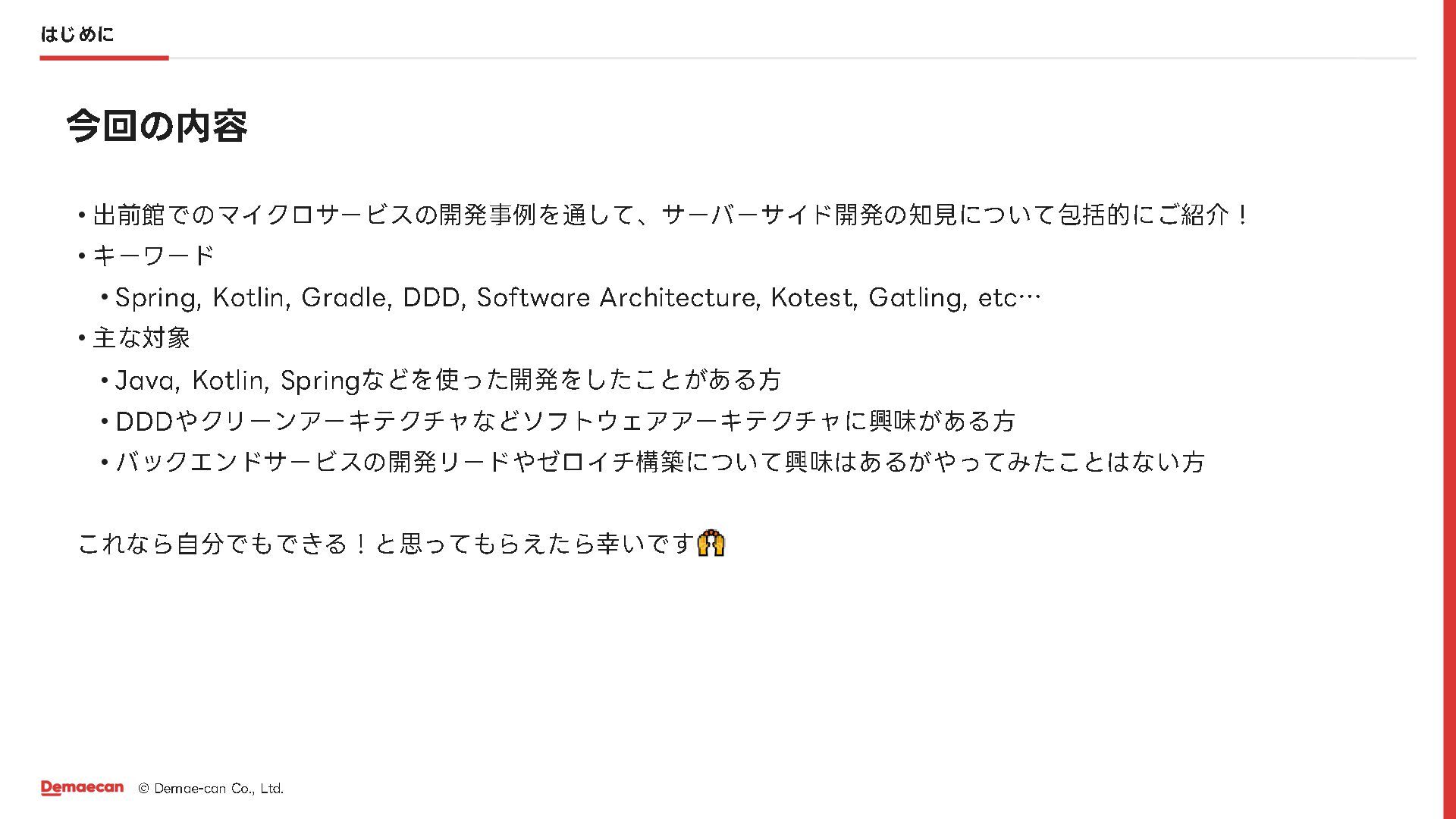The width and height of the screenshot is (1456, 819).
Task: Select the 主な対象 heading text
Action: pos(142,338)
